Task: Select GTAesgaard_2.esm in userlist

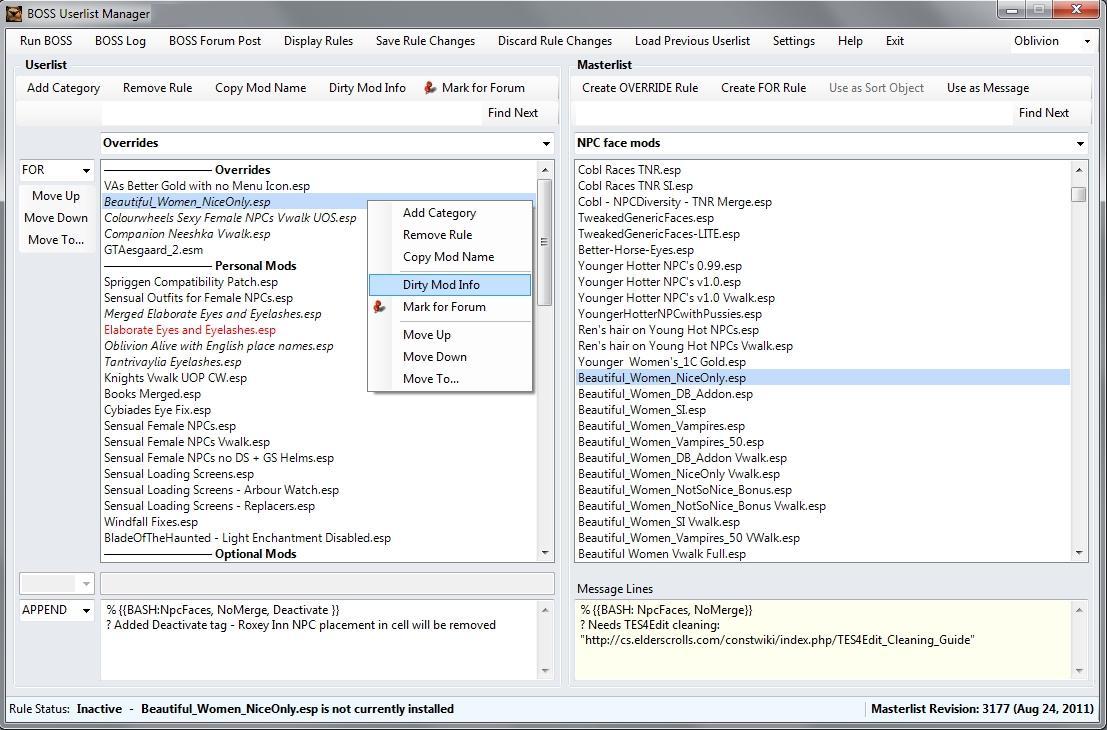Action: [153, 250]
